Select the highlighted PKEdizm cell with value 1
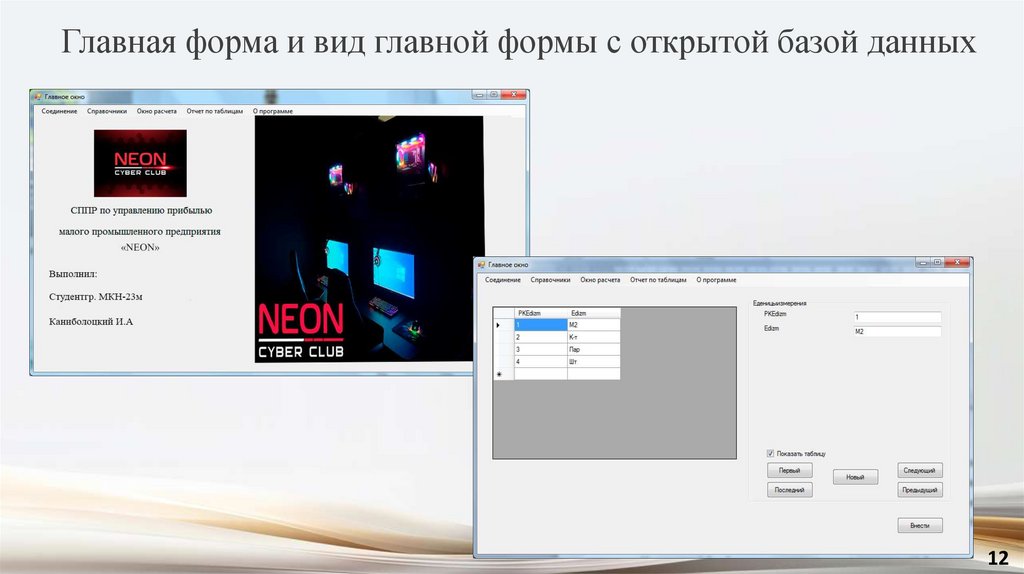 [541, 325]
